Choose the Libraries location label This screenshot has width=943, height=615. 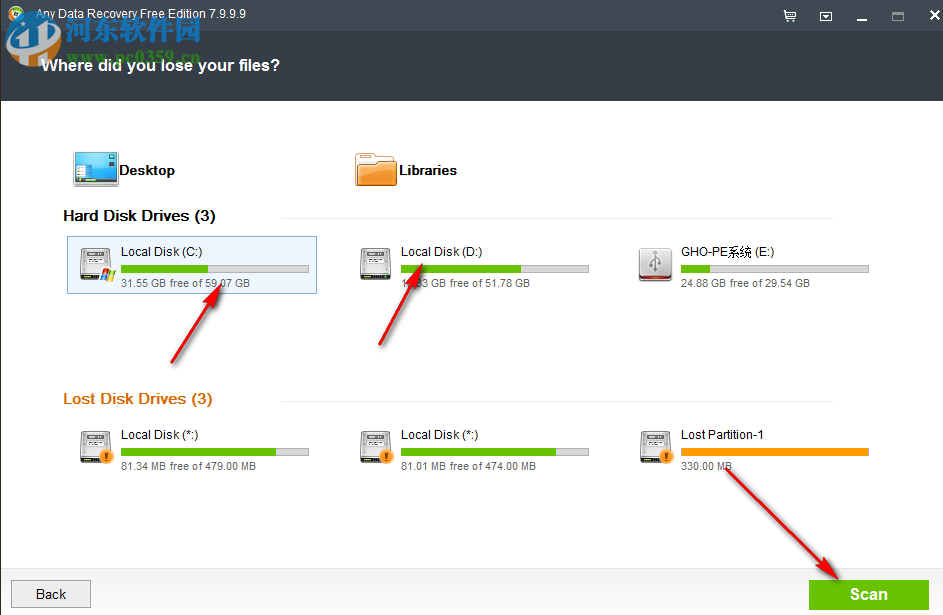(428, 171)
